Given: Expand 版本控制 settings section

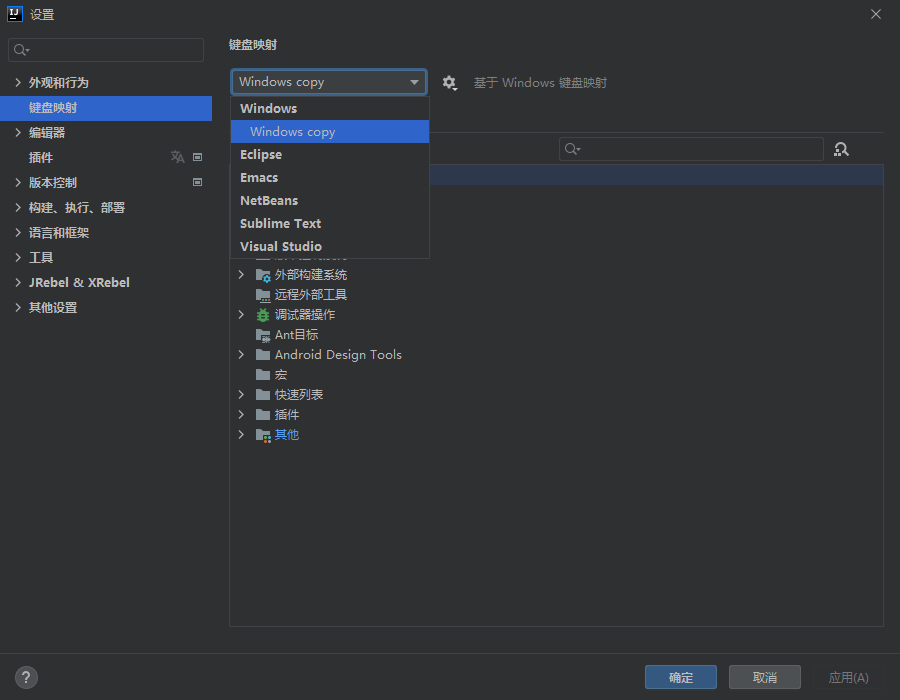Looking at the screenshot, I should [18, 182].
